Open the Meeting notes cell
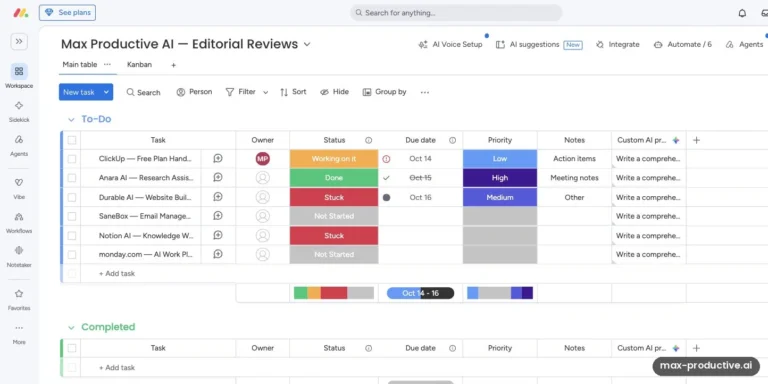This screenshot has width=768, height=384. [x=574, y=178]
